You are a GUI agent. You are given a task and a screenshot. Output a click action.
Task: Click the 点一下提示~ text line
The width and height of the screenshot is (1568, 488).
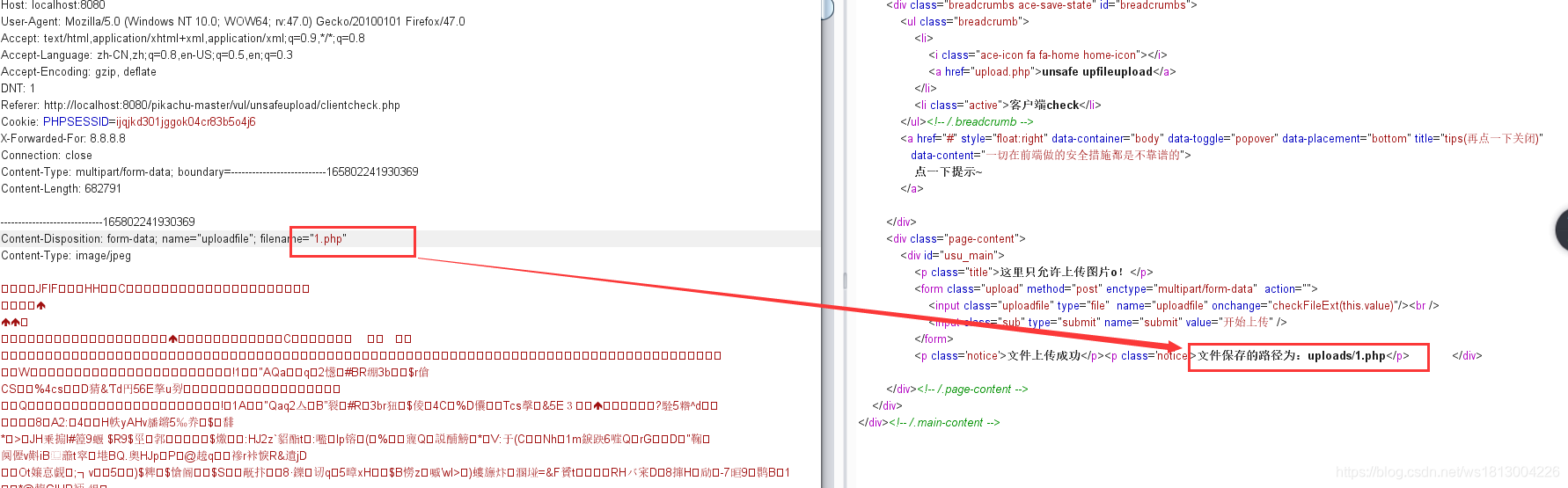(949, 171)
